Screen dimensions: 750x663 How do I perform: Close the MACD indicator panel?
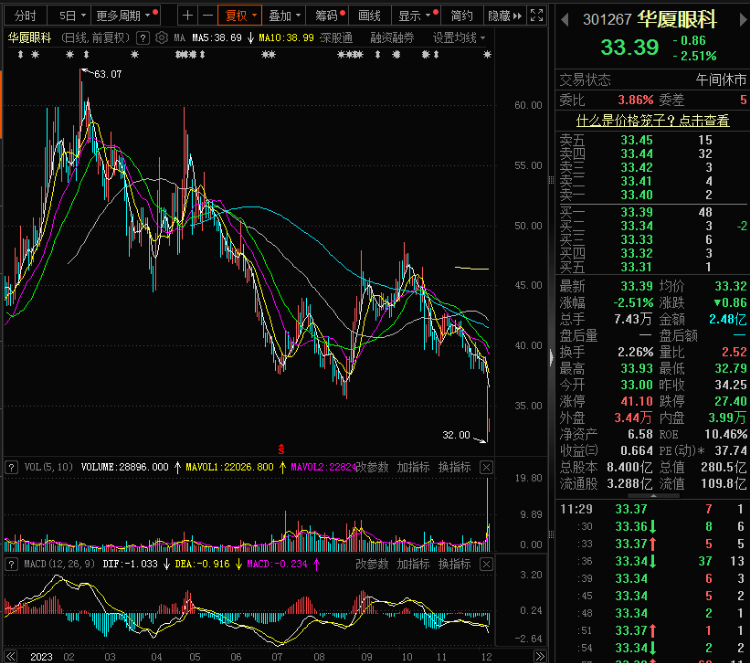click(487, 565)
